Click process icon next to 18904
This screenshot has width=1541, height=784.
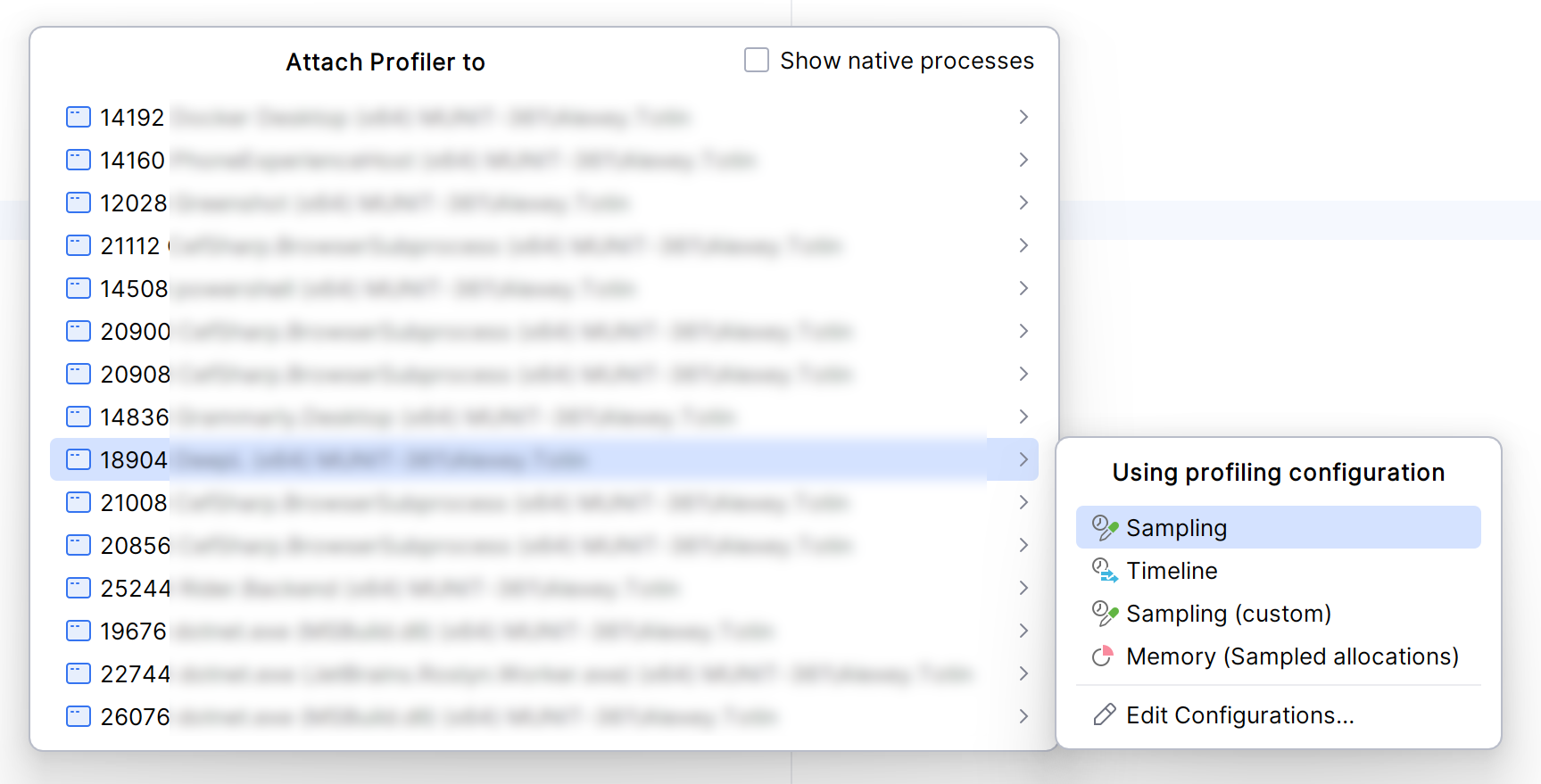click(79, 459)
